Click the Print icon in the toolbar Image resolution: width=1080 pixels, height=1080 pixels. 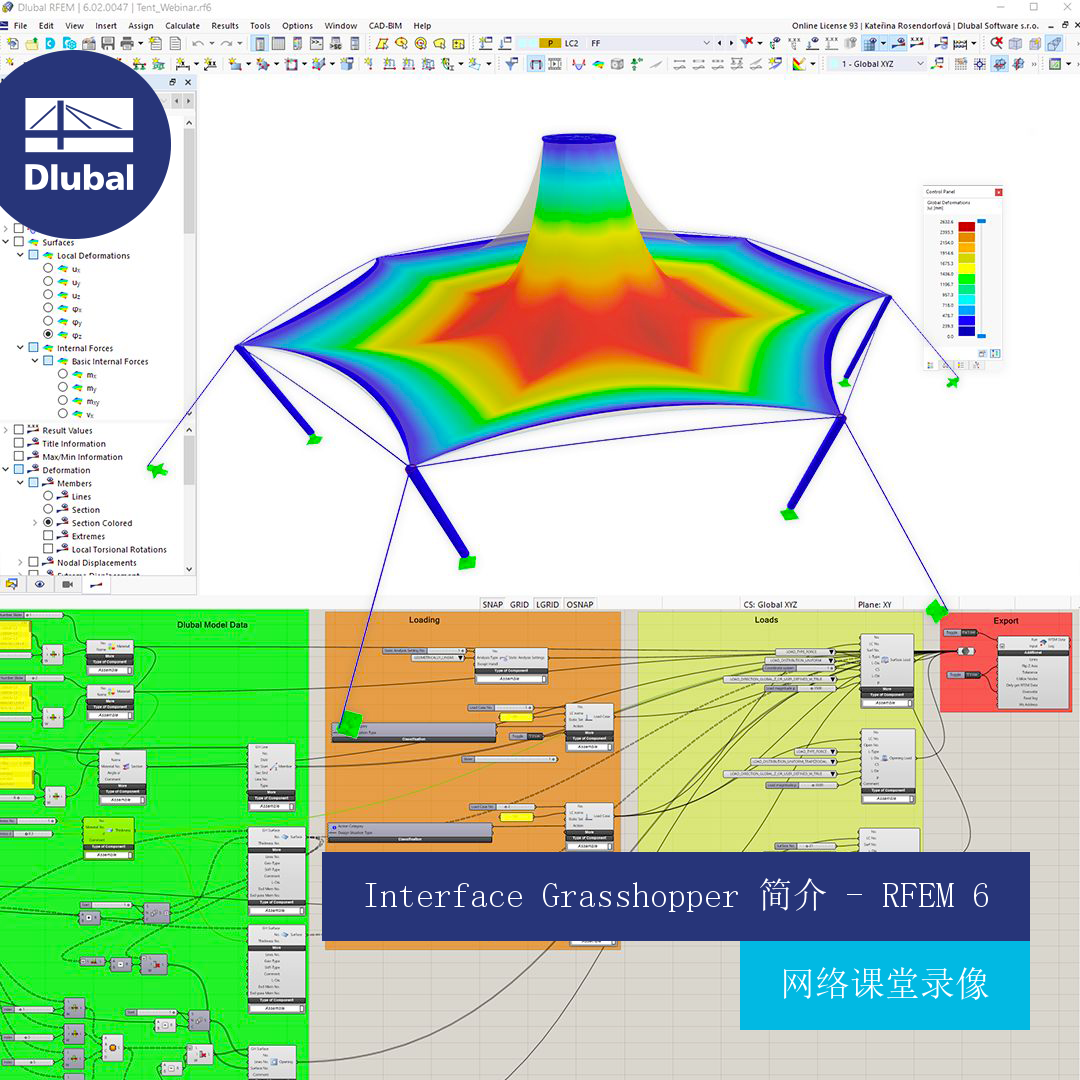pyautogui.click(x=126, y=43)
